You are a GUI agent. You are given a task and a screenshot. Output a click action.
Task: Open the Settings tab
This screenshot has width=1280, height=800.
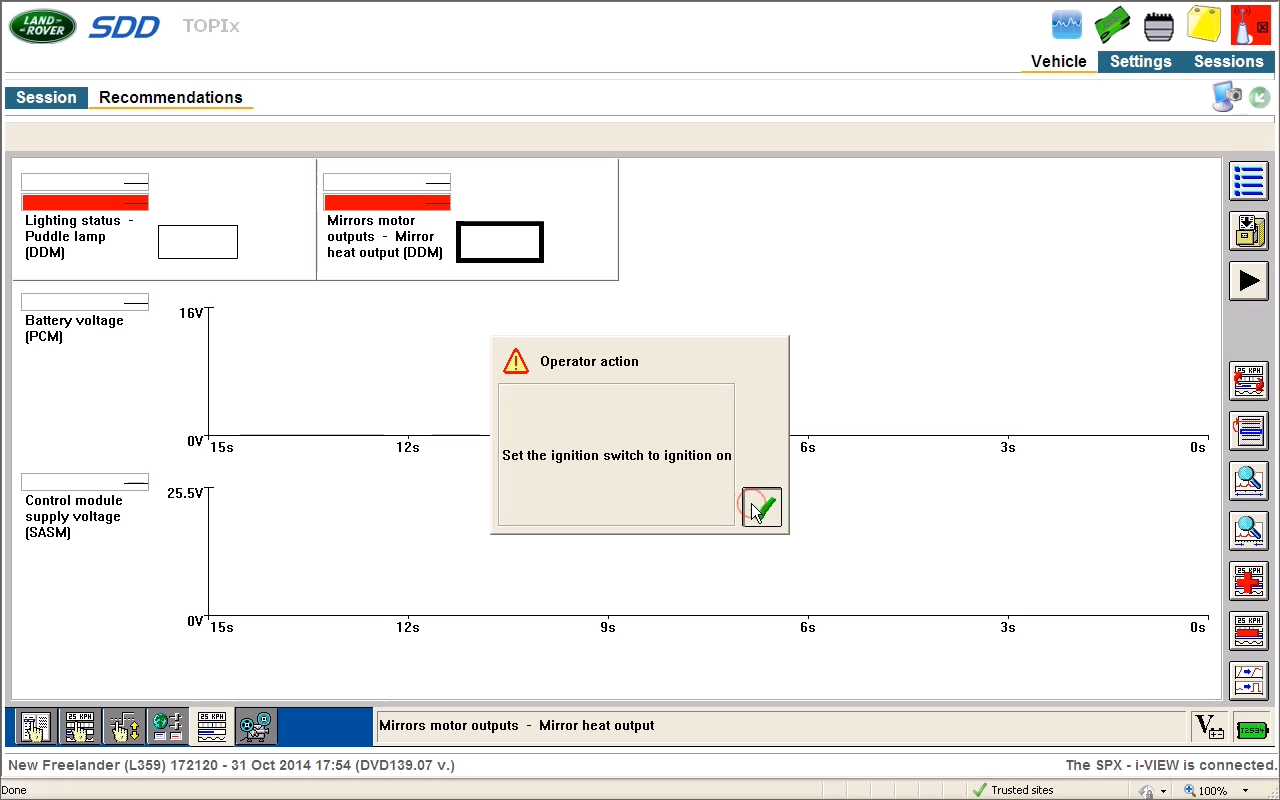pyautogui.click(x=1140, y=61)
